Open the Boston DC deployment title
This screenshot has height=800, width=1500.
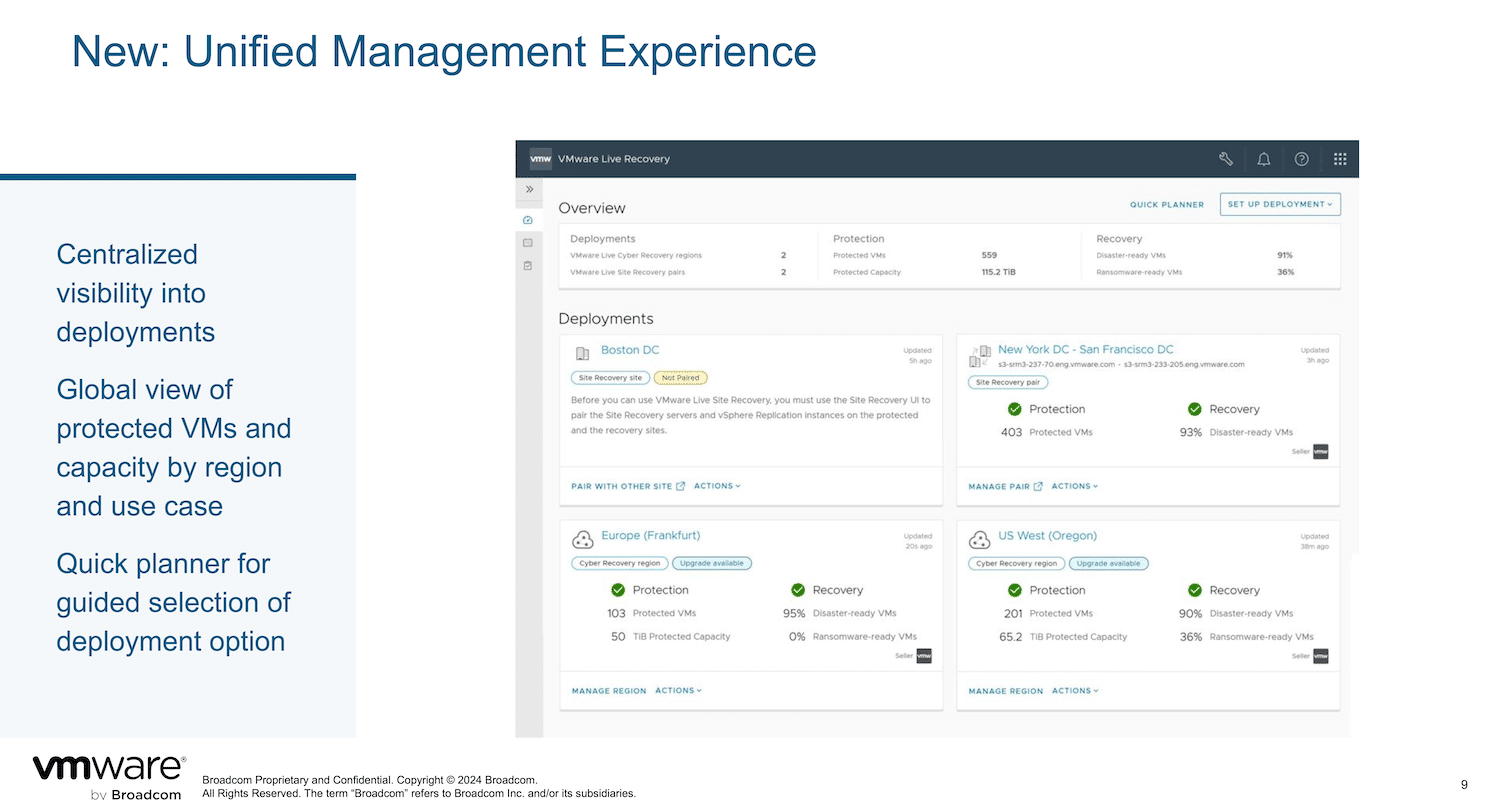[x=630, y=350]
